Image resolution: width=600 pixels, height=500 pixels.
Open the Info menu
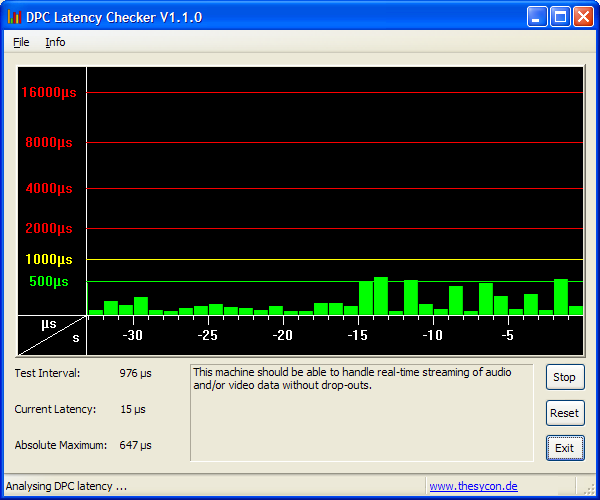click(x=55, y=42)
